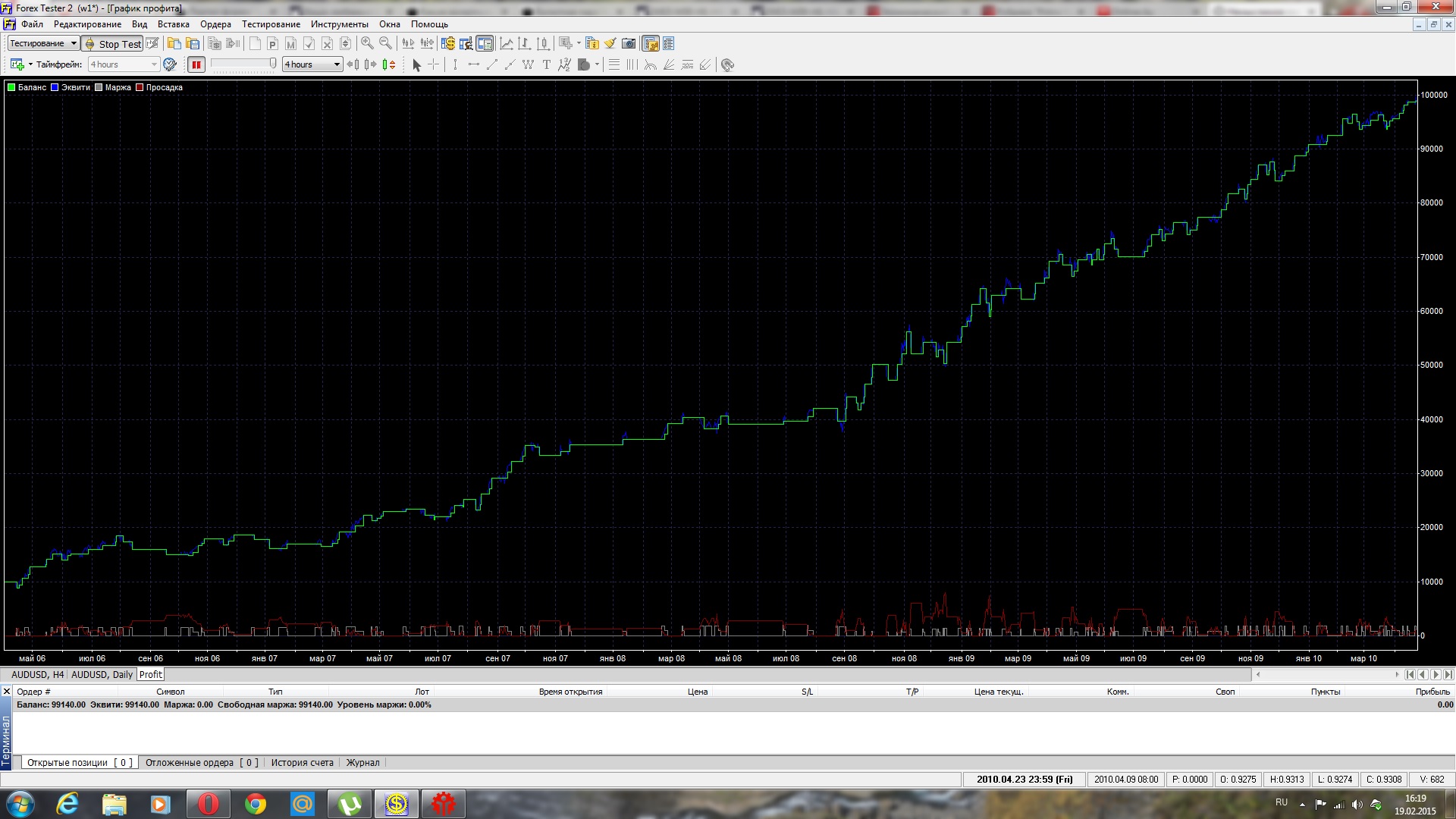
Task: Select the Fibonacci fan tool
Action: (x=669, y=64)
